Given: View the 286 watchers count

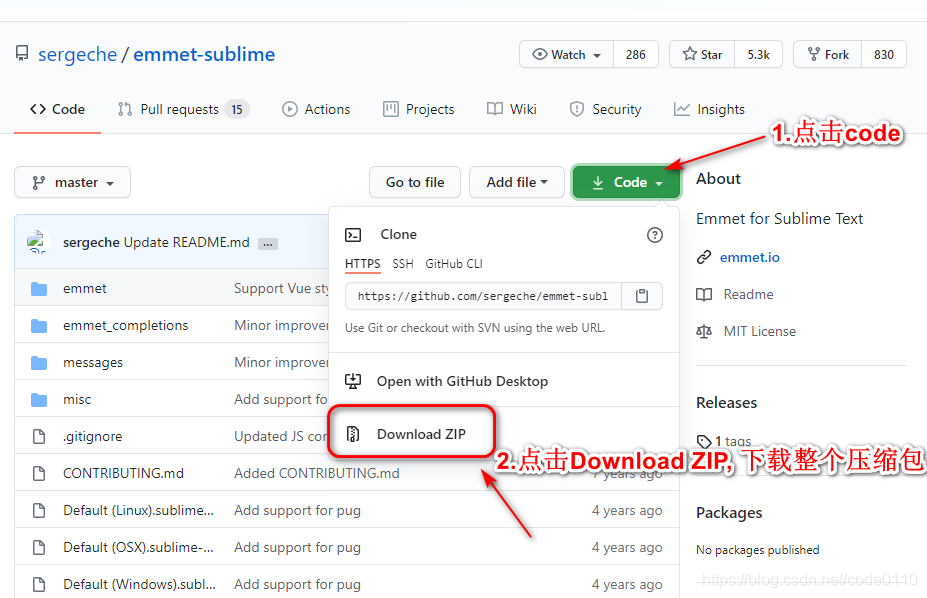Looking at the screenshot, I should coord(636,54).
